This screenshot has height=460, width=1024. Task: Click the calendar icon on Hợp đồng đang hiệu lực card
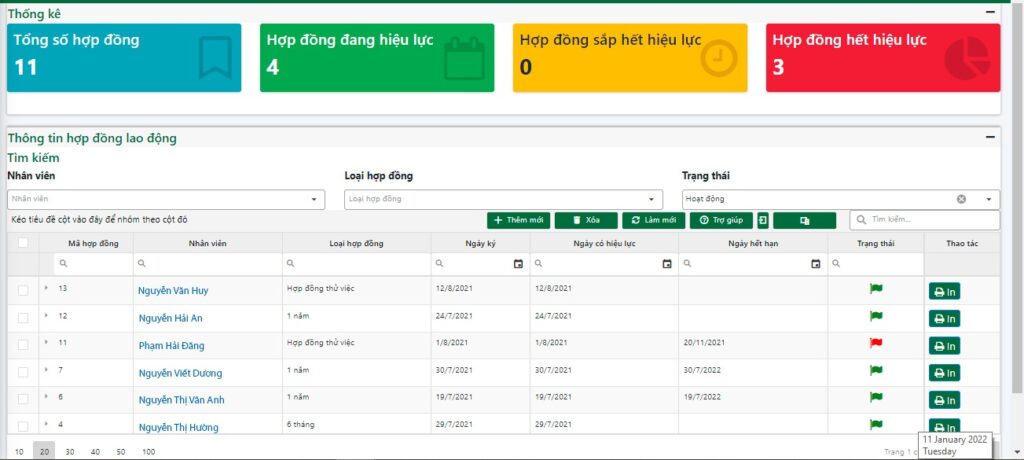pos(464,59)
